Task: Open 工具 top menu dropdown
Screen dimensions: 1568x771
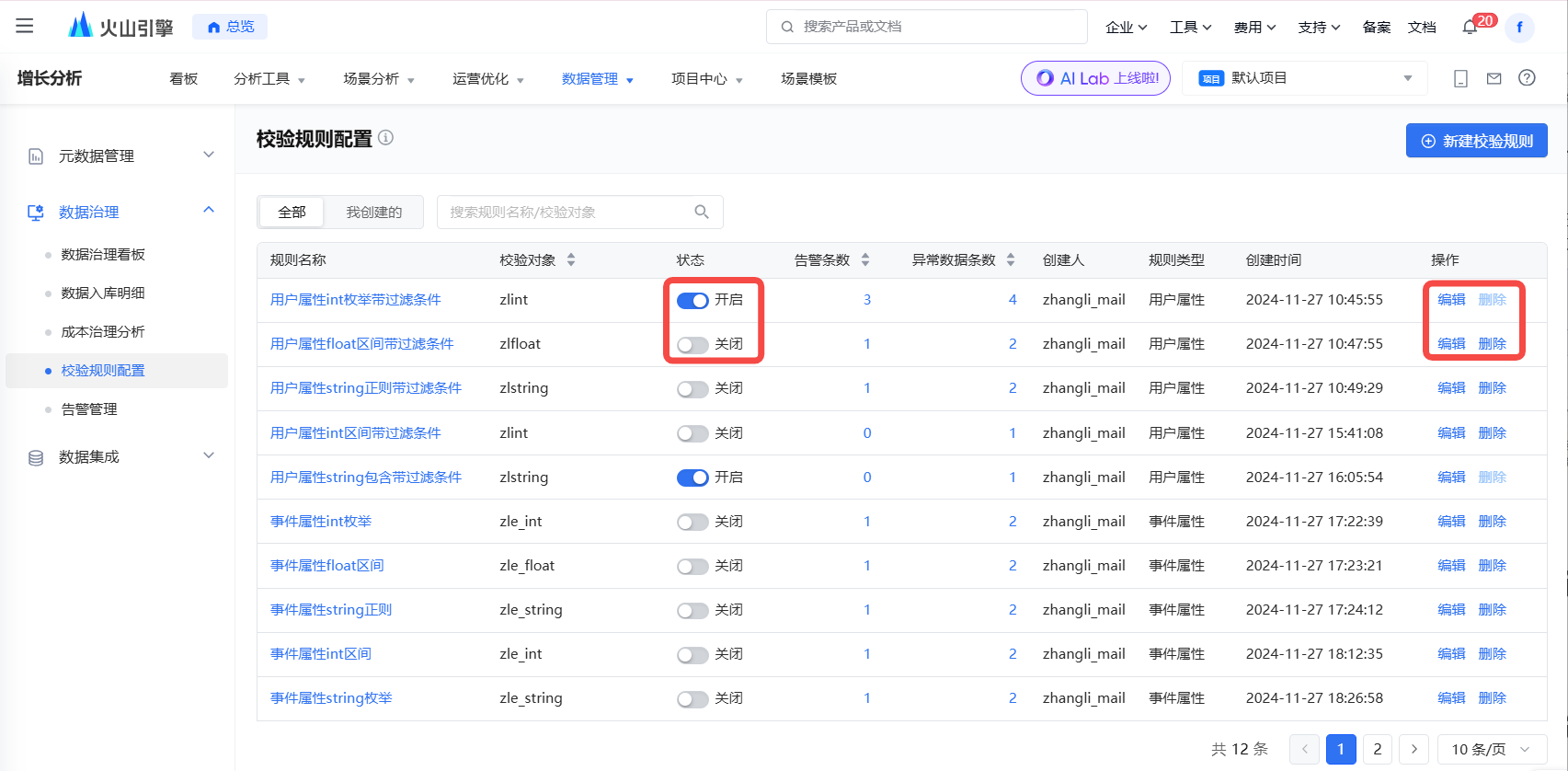Action: coord(1190,27)
